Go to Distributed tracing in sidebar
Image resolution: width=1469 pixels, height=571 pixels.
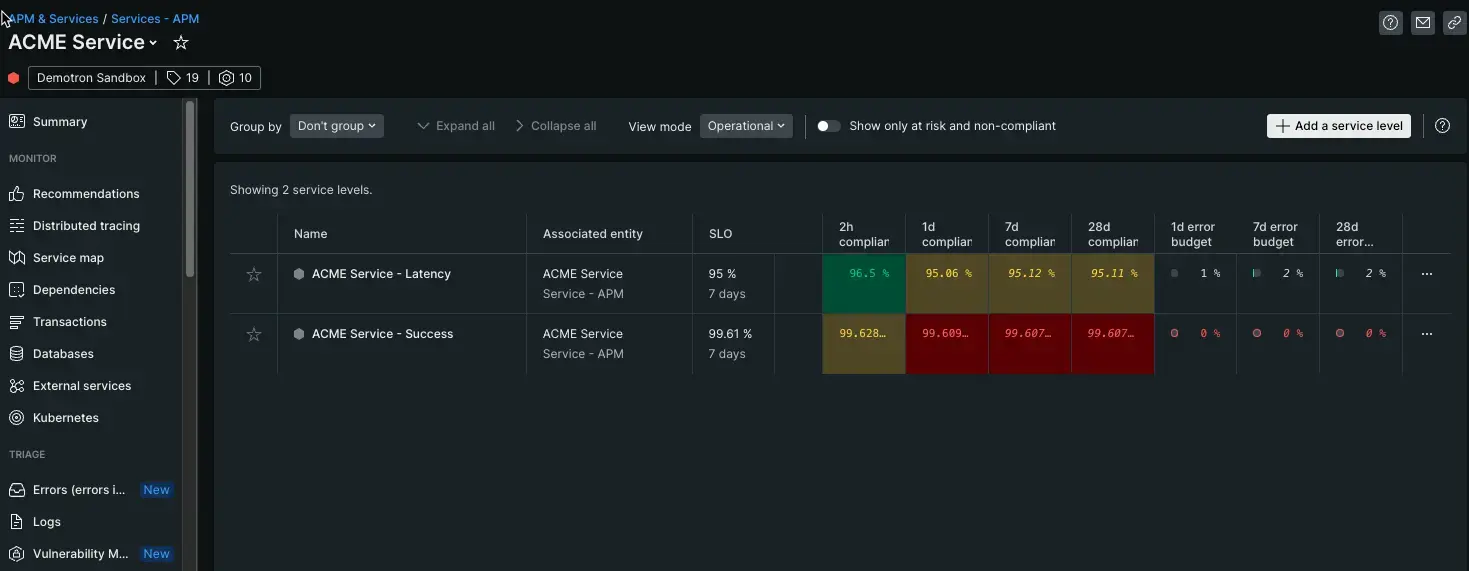coord(86,226)
